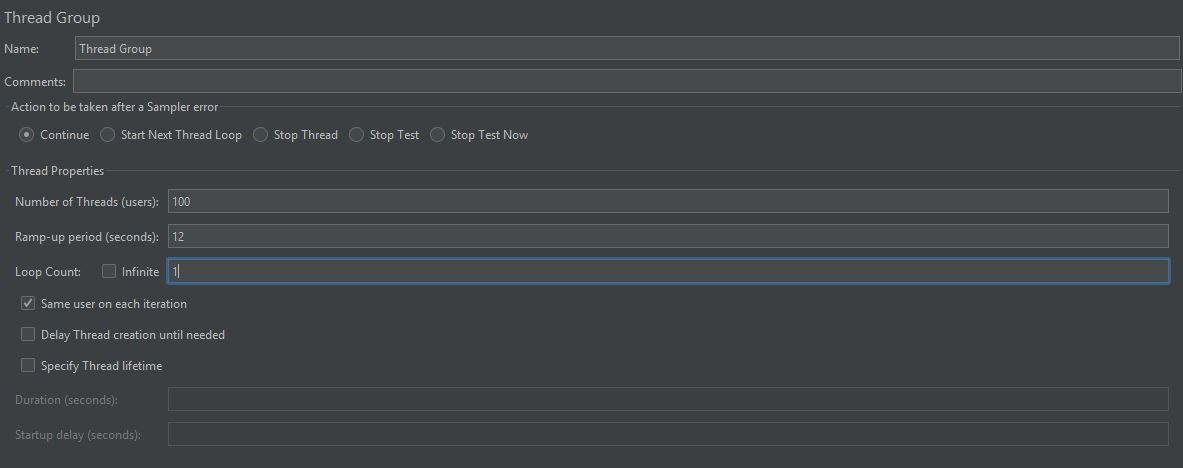Choose Start Next Thread Loop option
The height and width of the screenshot is (468, 1183).
108,135
